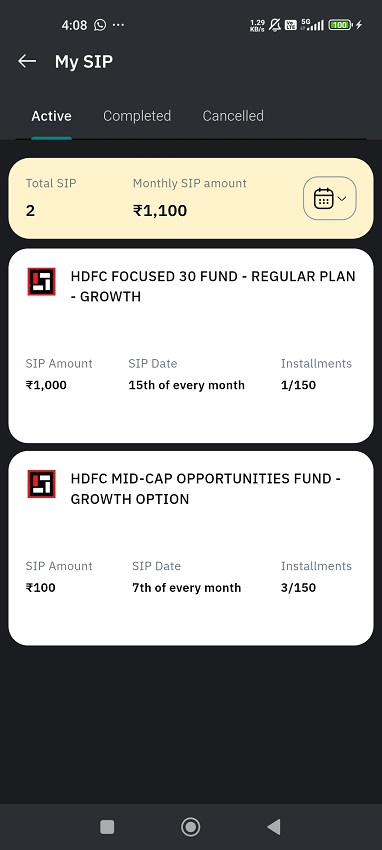This screenshot has width=382, height=850.
Task: Tap Android recent apps square button
Action: (107, 827)
